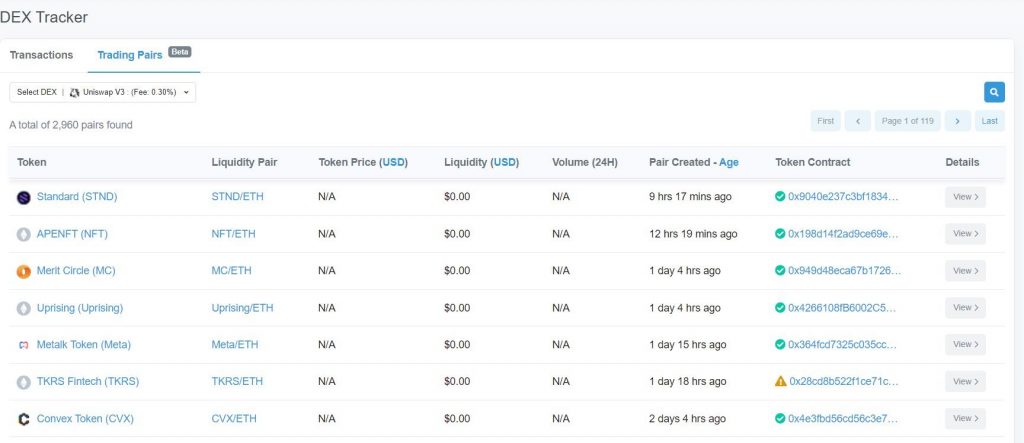The height and width of the screenshot is (443, 1024).
Task: Click 'A total of 2,960 pairs found' text
Action: click(71, 124)
